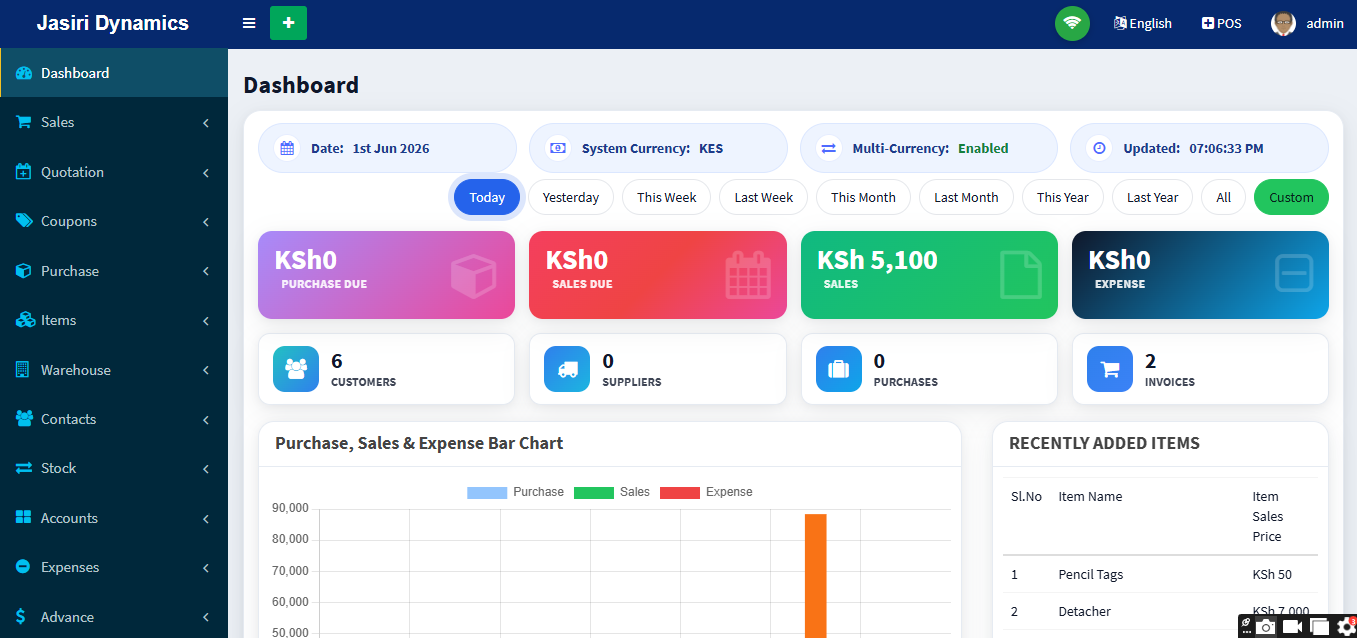Expand the Items menu chevron
The height and width of the screenshot is (638, 1357).
click(206, 321)
